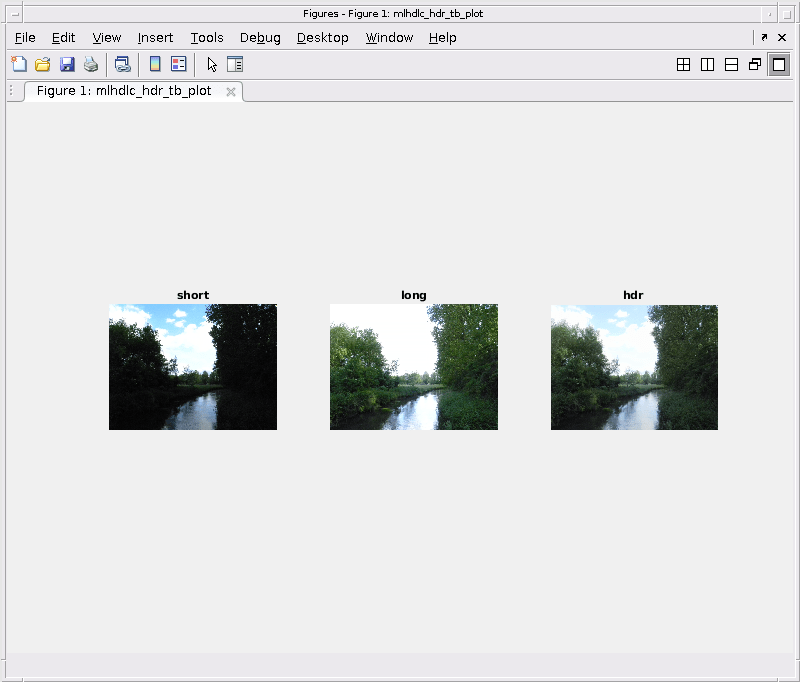Image resolution: width=800 pixels, height=682 pixels.
Task: Activate the Edit Plot arrow tool
Action: 212,64
